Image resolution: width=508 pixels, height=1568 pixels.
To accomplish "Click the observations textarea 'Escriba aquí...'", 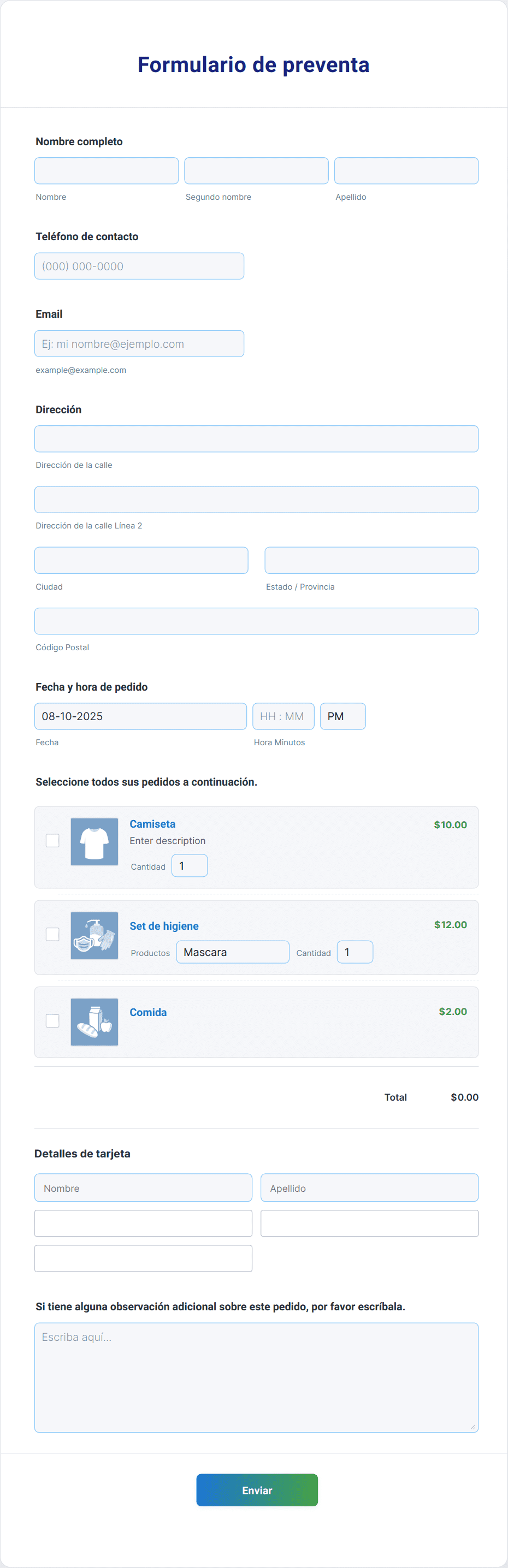I will (256, 1377).
